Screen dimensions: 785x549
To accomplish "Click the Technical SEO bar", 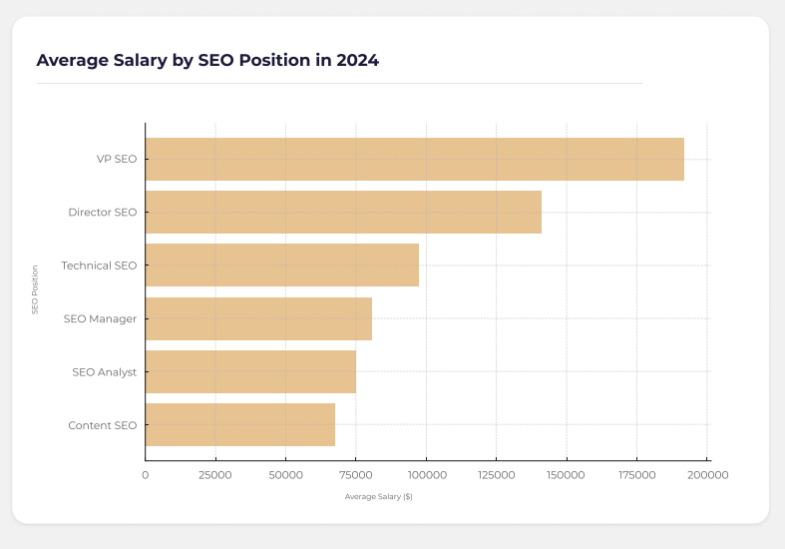I will [282, 265].
